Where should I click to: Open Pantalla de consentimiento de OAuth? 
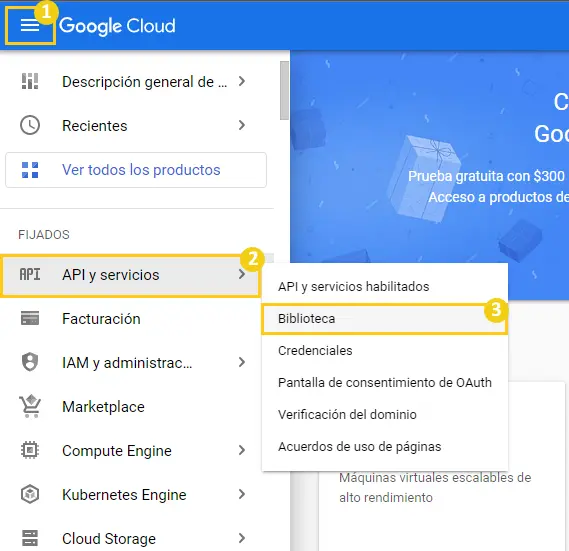click(385, 383)
